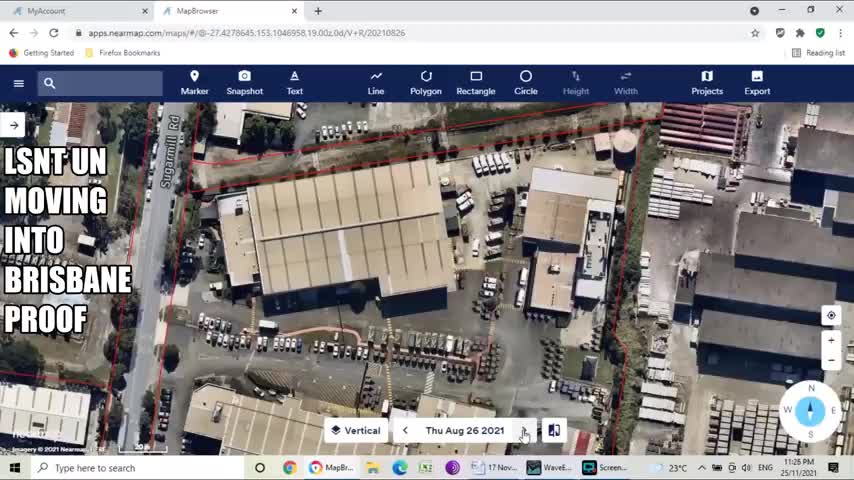Go to next survey date

coord(524,430)
